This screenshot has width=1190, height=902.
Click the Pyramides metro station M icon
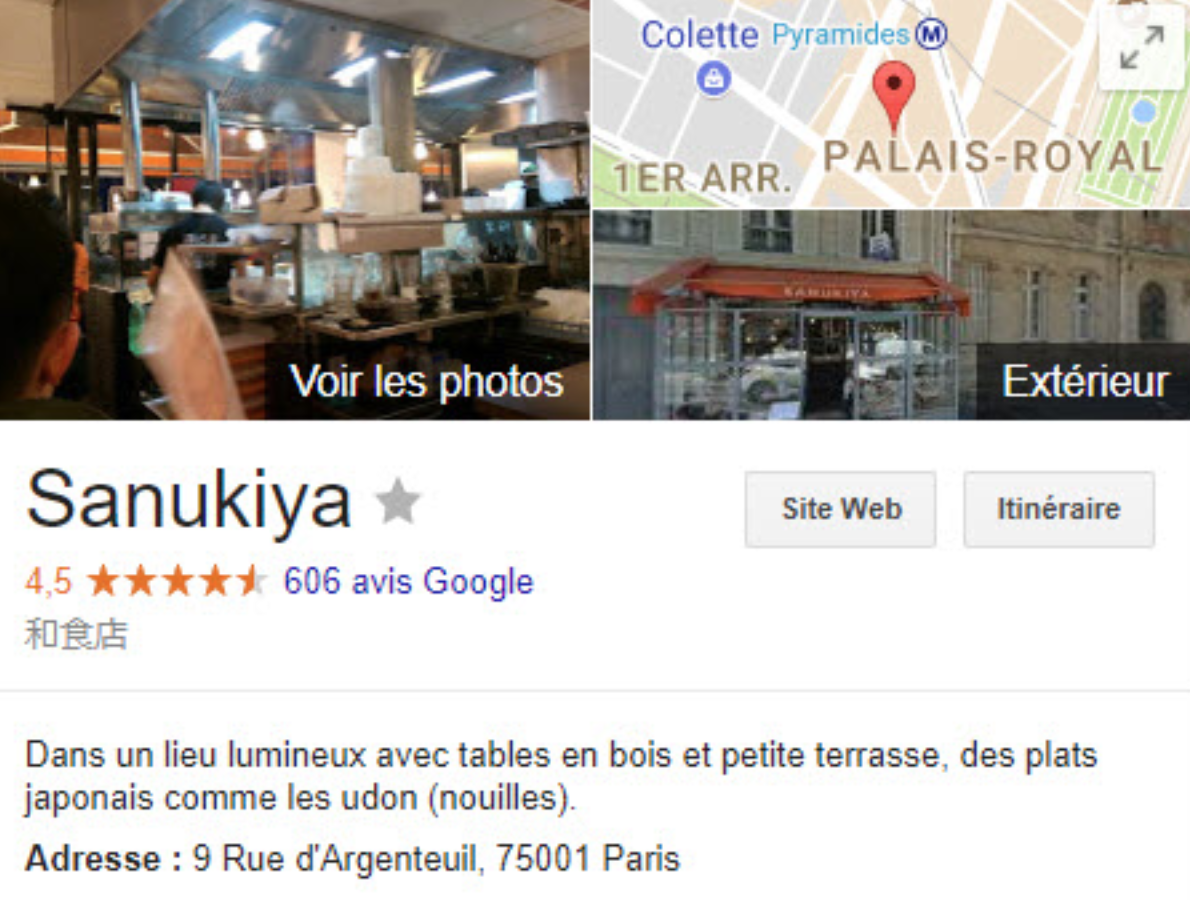pos(931,33)
